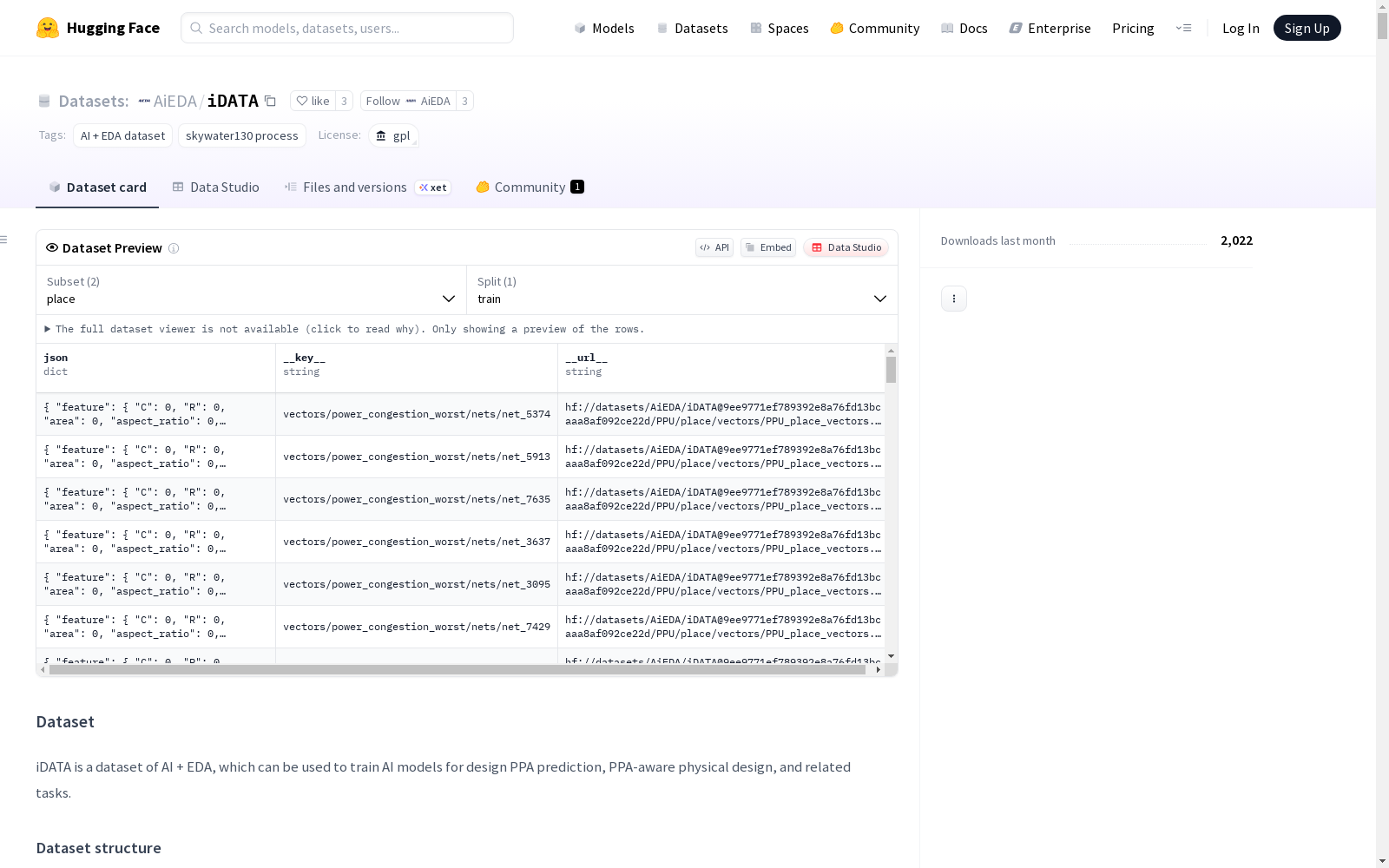Select the net_3095 key cell

417,584
